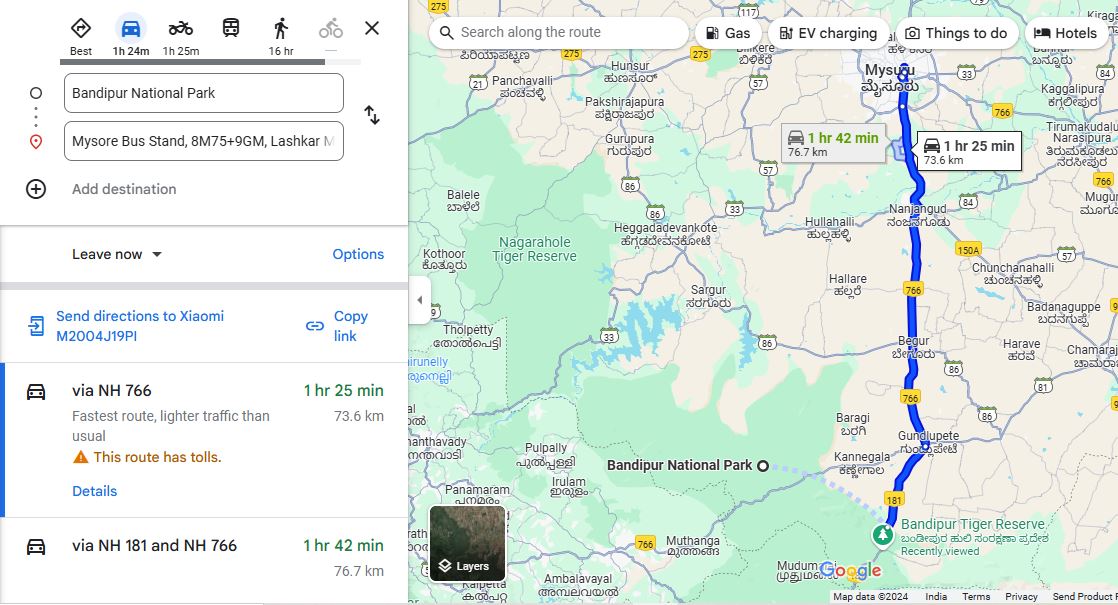Click the Nanjangud town label
The height and width of the screenshot is (605, 1118).
tap(918, 209)
